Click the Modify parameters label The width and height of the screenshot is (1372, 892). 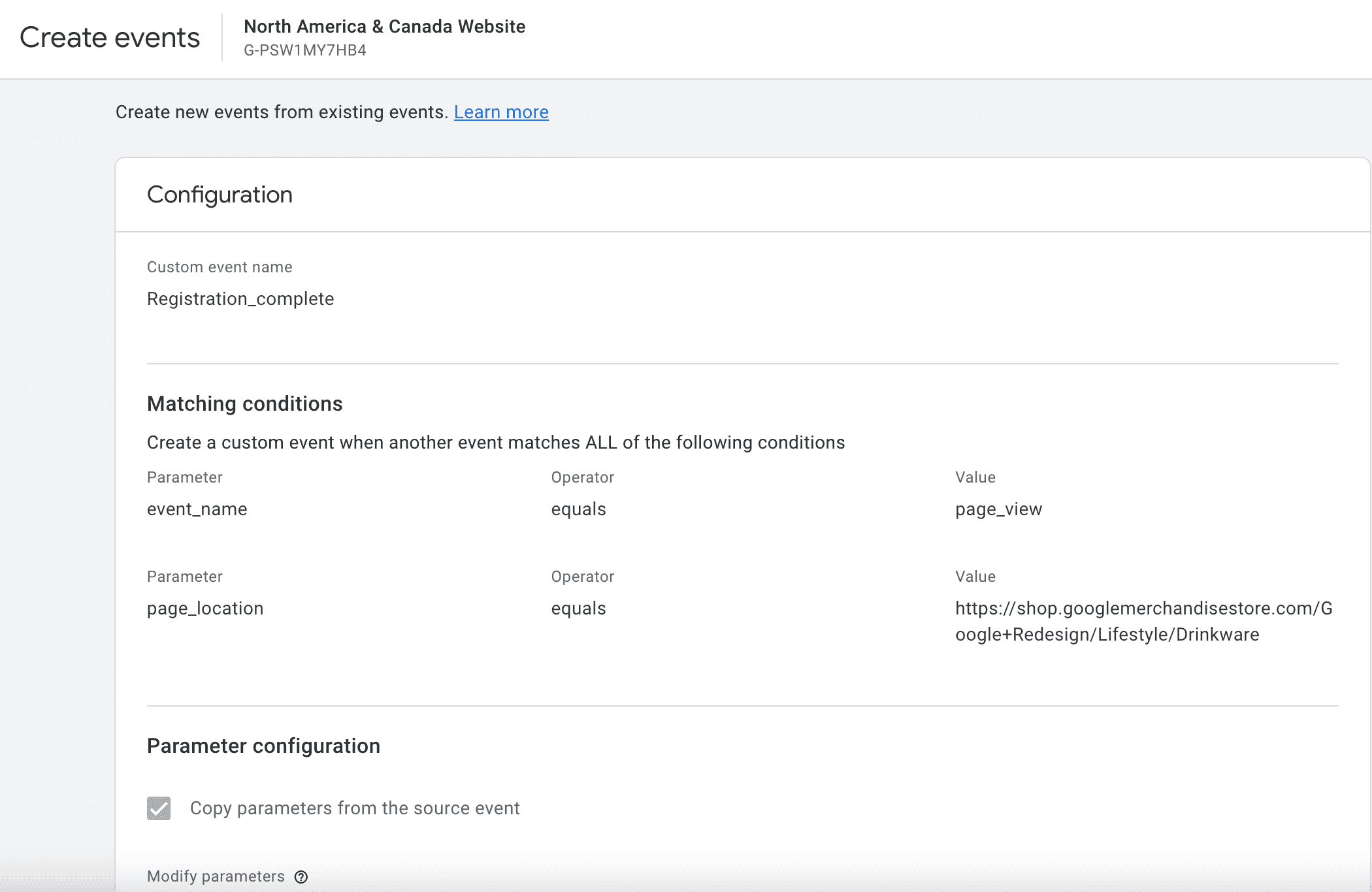pos(216,876)
